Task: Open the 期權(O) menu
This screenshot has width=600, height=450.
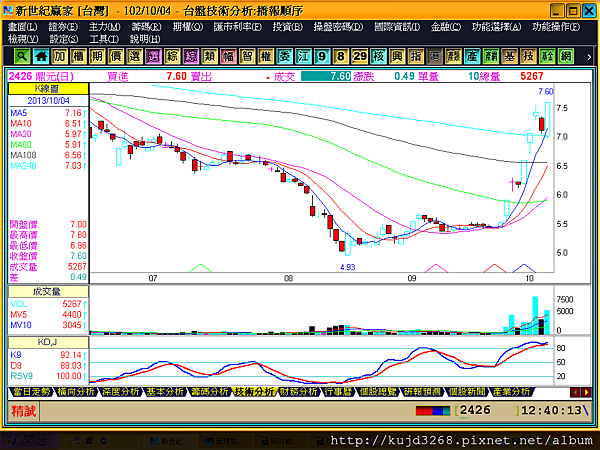Action: pyautogui.click(x=188, y=27)
